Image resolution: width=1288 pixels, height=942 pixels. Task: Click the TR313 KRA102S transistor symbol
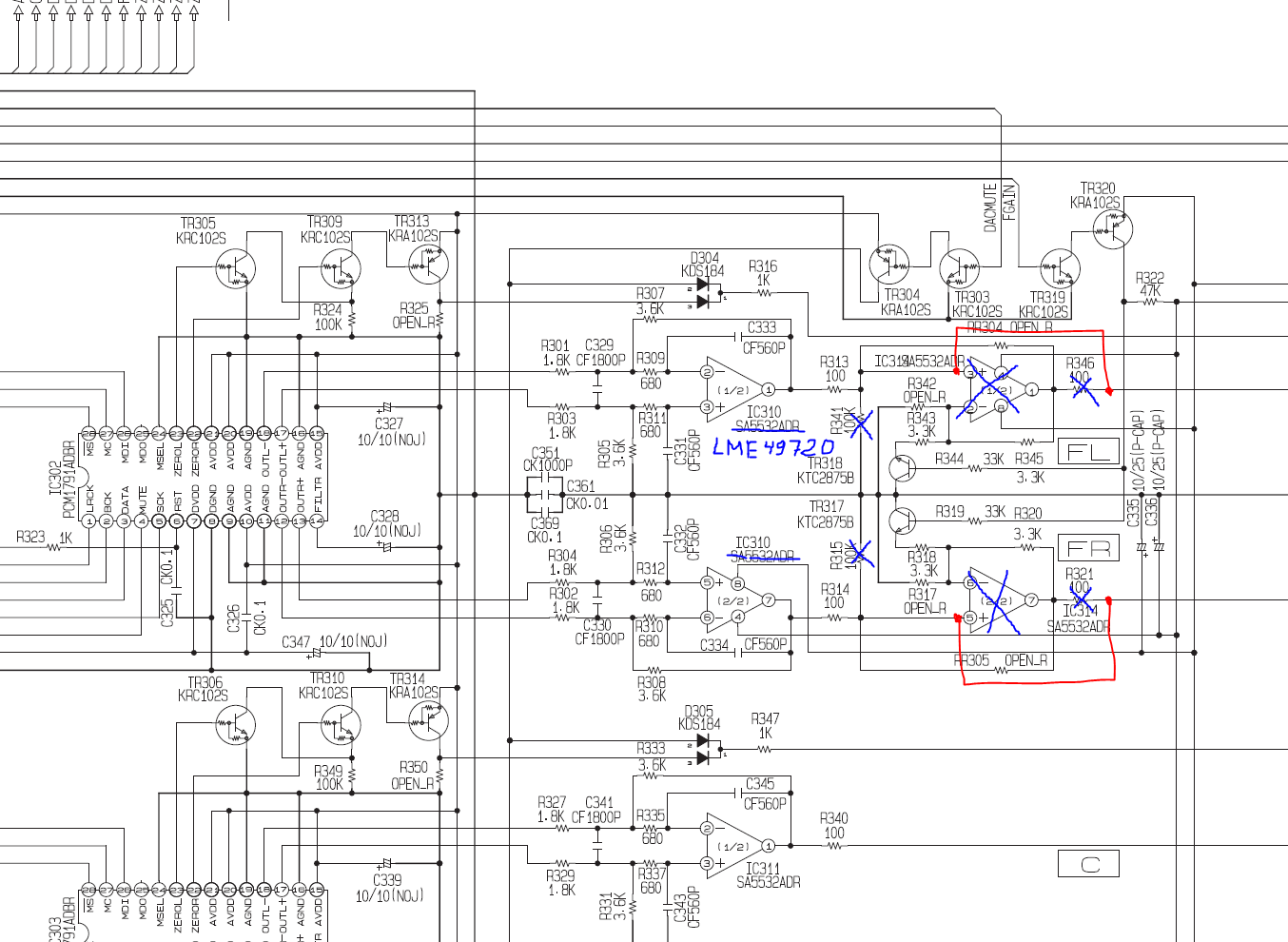coord(427,265)
